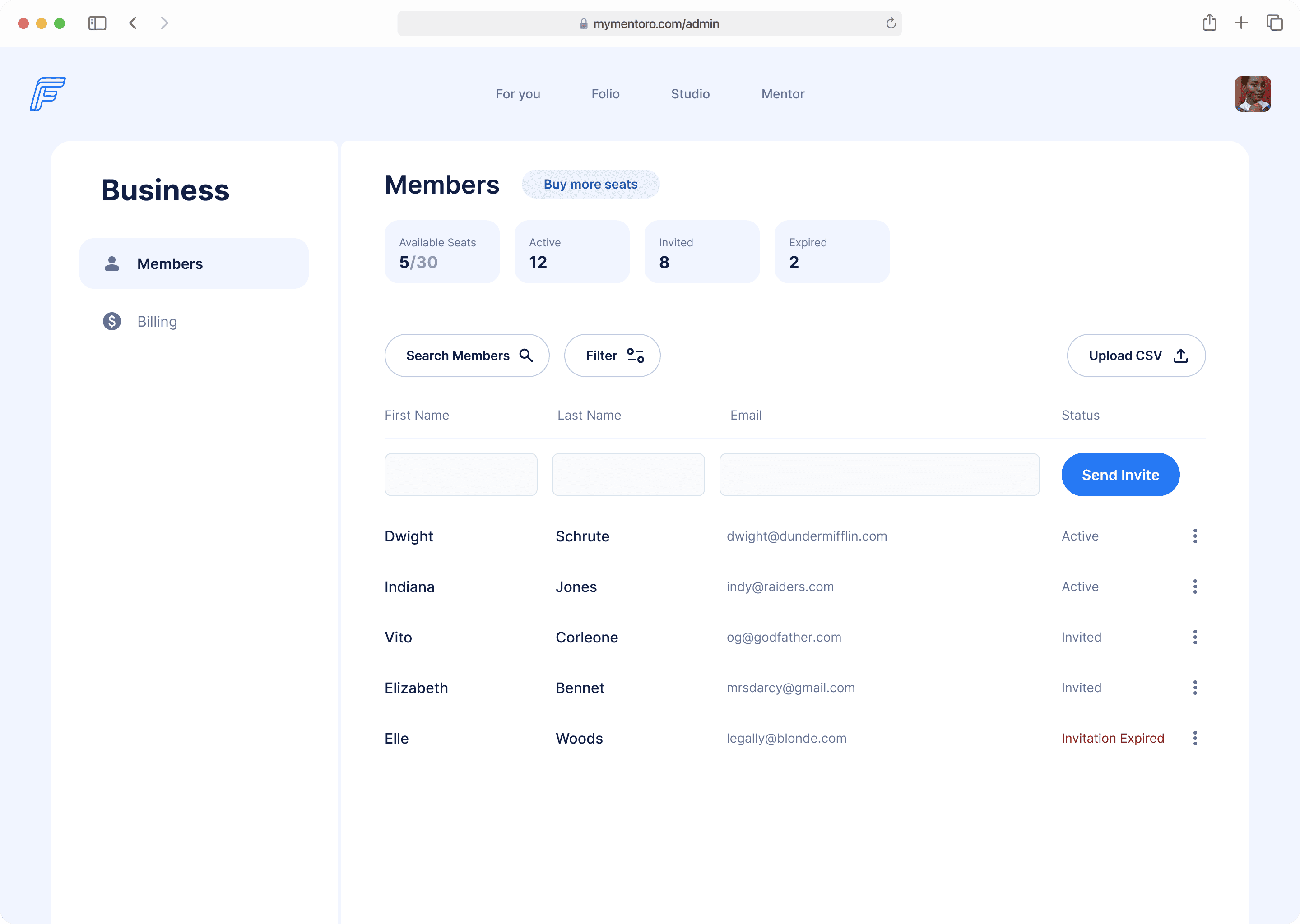Open options menu for Dwight Schrute

1195,536
